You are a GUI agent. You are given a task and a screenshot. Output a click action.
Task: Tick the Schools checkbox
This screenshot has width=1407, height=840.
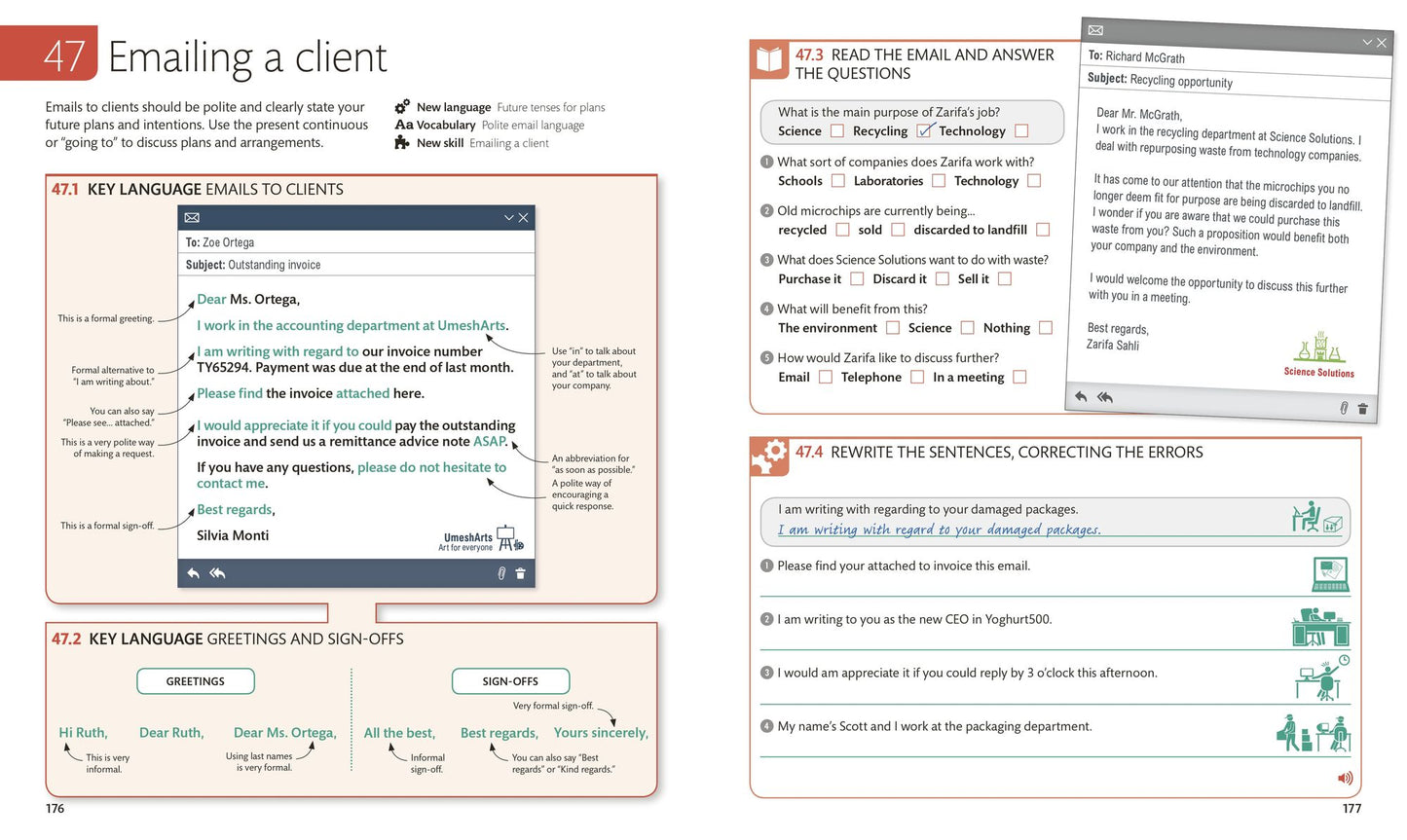click(x=838, y=181)
